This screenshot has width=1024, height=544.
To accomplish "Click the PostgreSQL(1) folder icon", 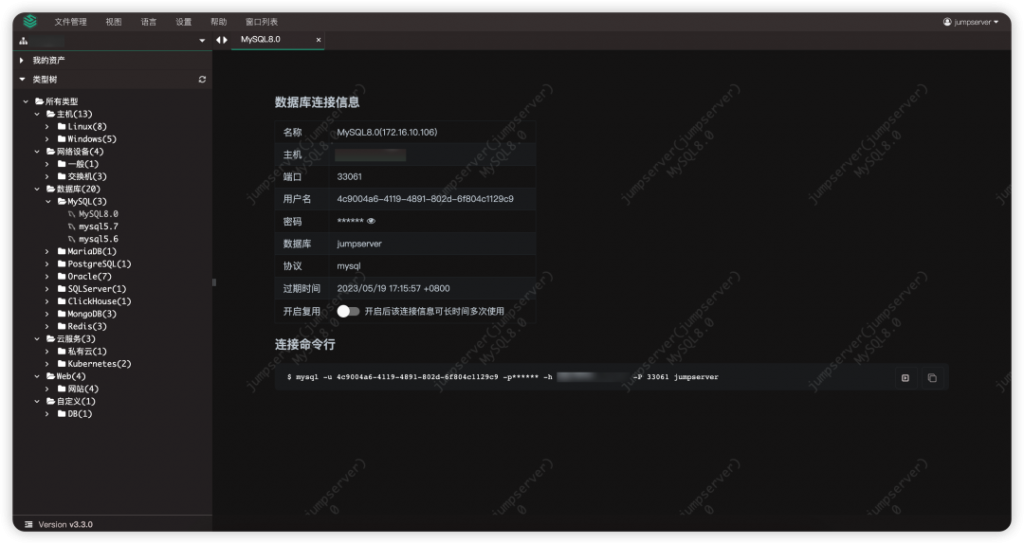I will click(x=61, y=264).
